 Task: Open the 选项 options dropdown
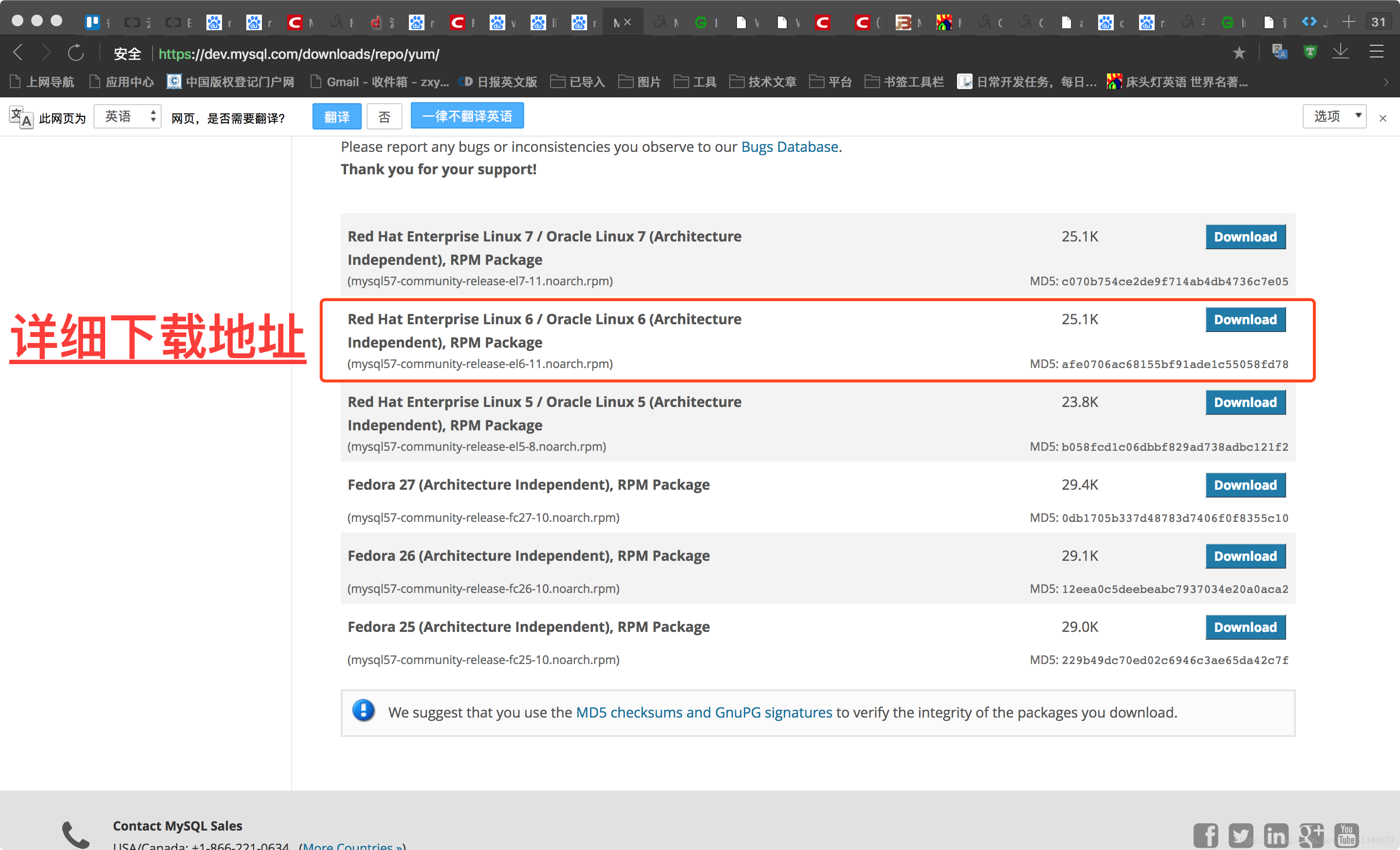coord(1334,116)
